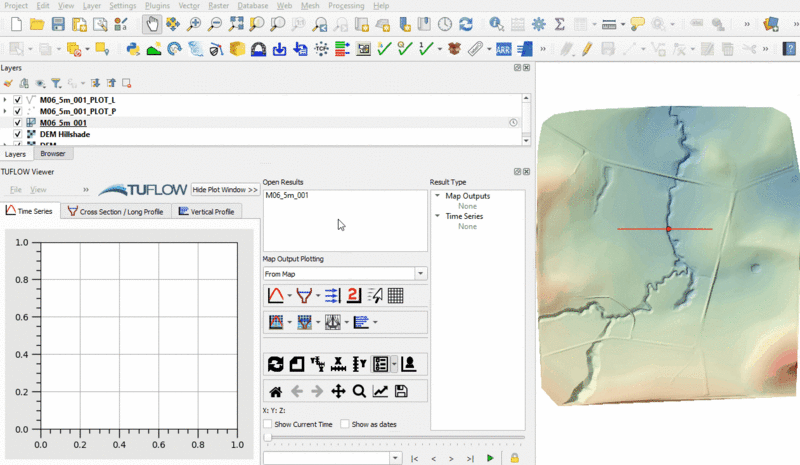Click the cross section plotting tool icon

click(303, 295)
